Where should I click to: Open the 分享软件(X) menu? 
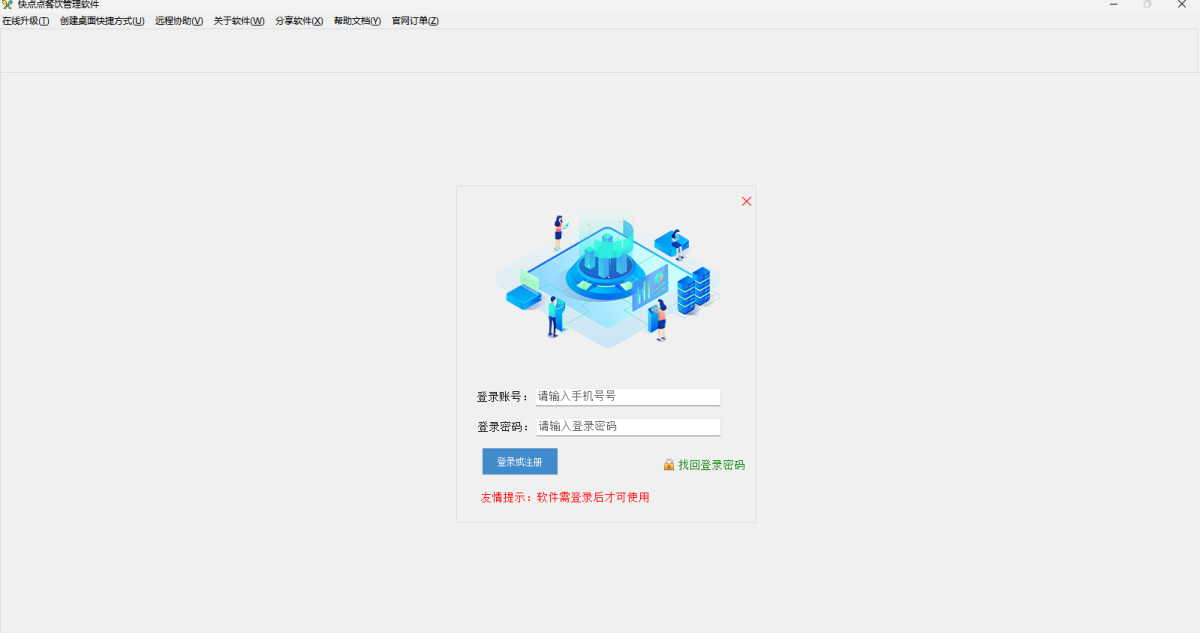[299, 21]
